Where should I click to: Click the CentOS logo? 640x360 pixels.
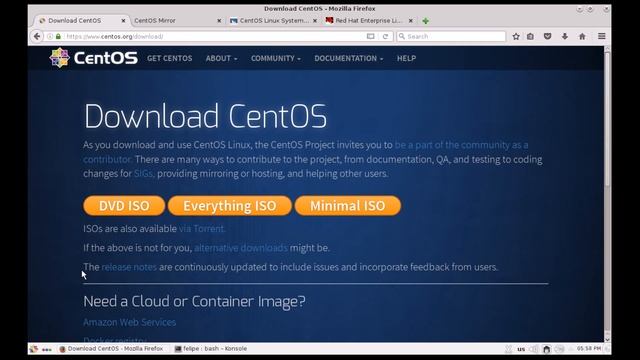click(93, 58)
